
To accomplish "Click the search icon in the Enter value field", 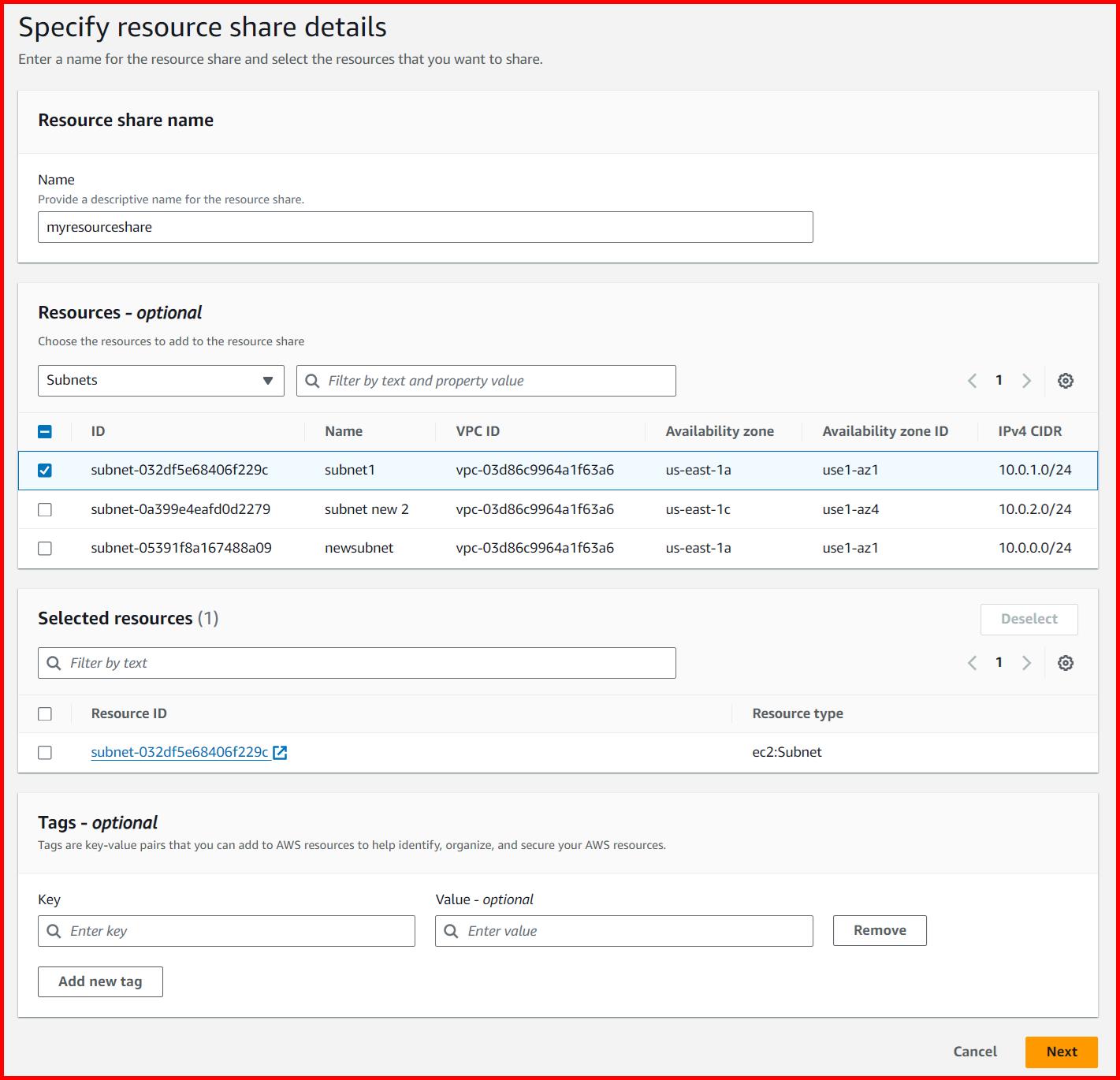I will pyautogui.click(x=451, y=930).
